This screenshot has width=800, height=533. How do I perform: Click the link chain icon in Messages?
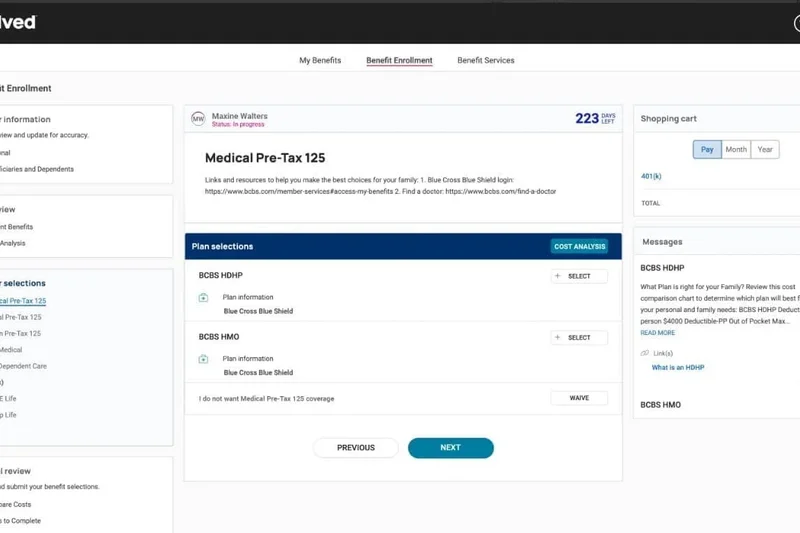[645, 353]
